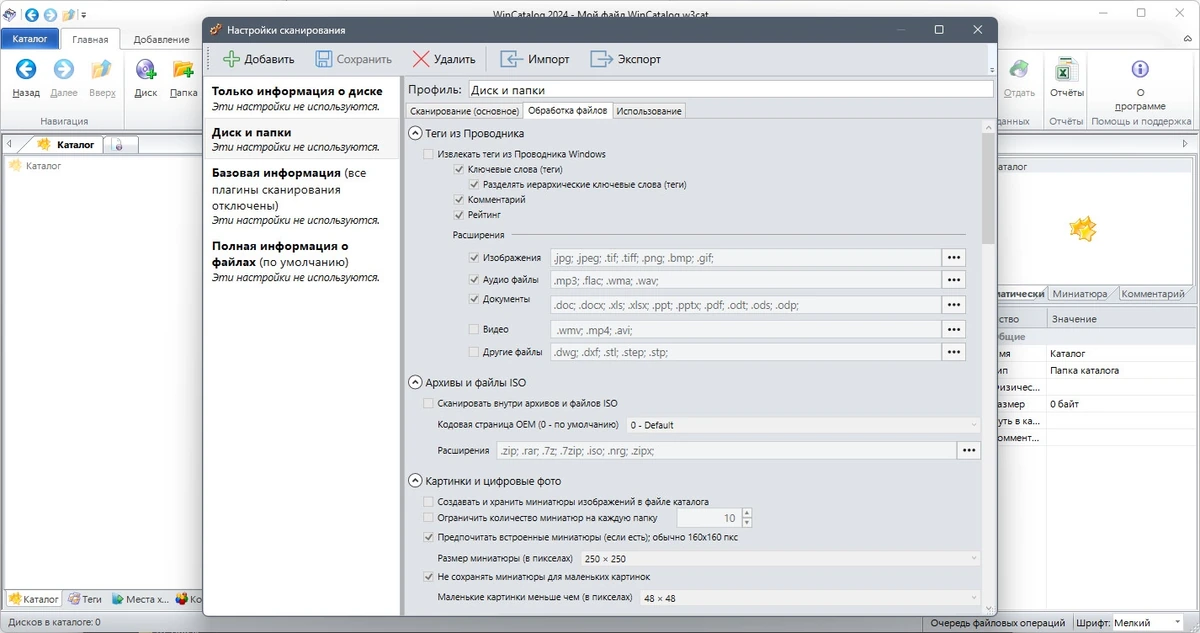Click the Audio extensions field .mp3; .flac; .wma; .wav
Image resolution: width=1200 pixels, height=633 pixels.
tap(744, 280)
